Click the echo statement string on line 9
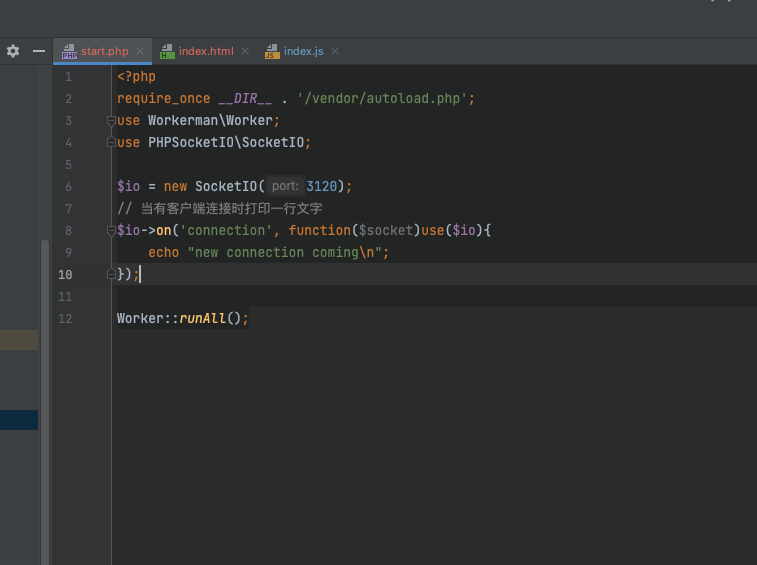The height and width of the screenshot is (565, 757). pyautogui.click(x=285, y=253)
